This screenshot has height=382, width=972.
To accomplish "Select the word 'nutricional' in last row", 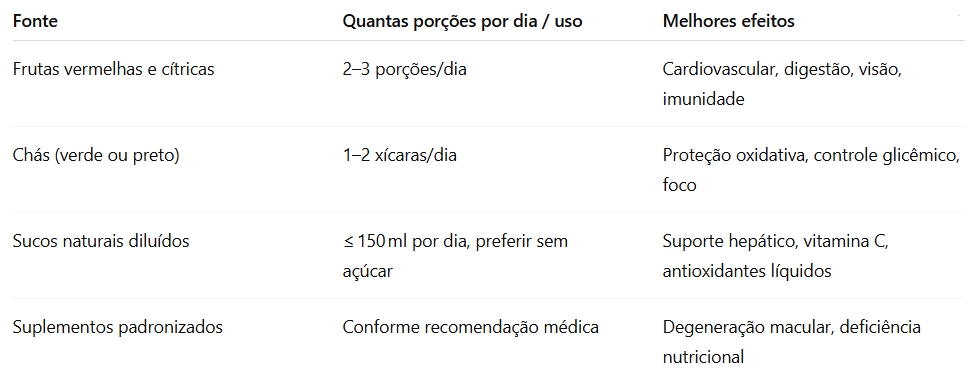I will tap(703, 357).
